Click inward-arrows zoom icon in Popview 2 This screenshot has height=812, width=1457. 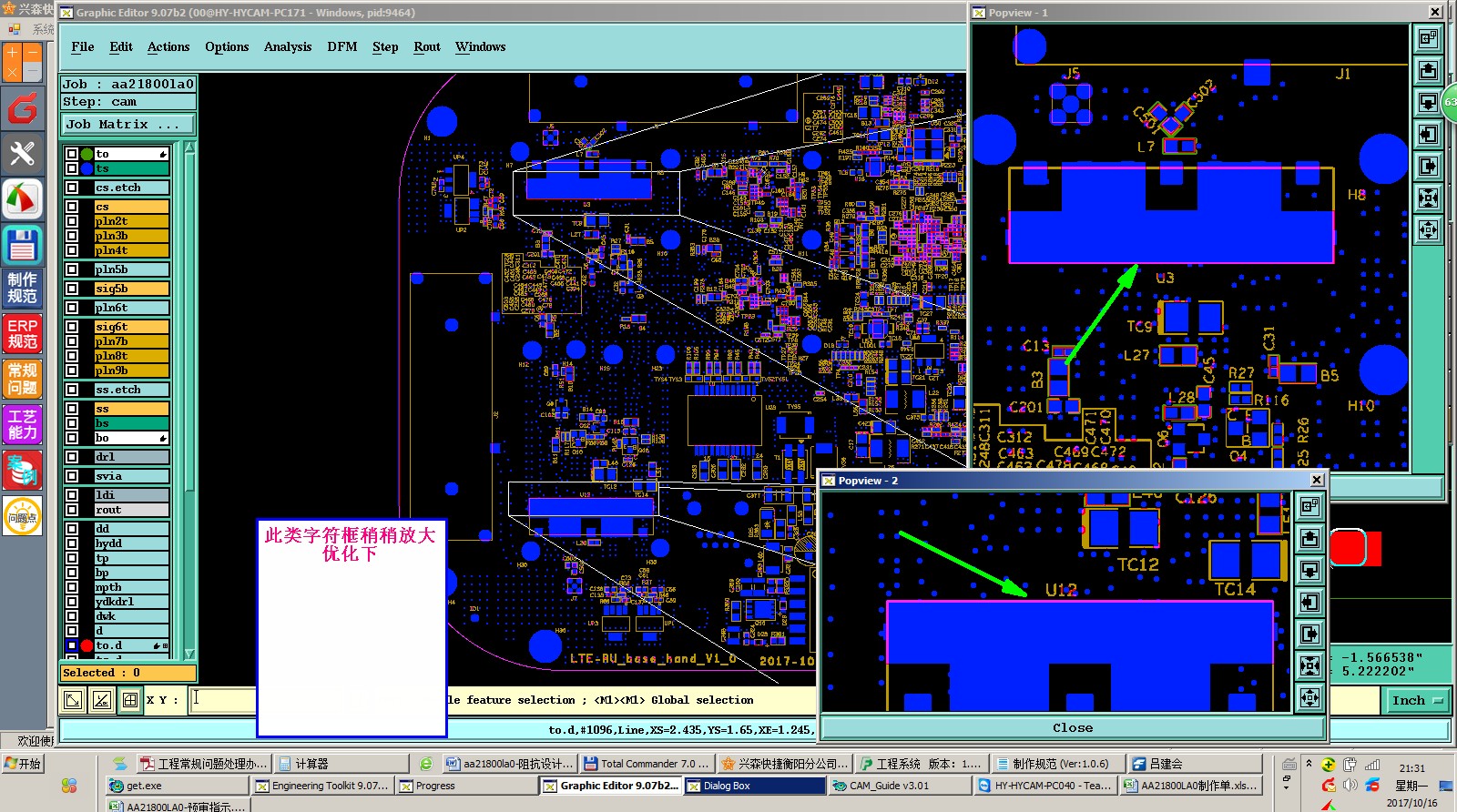(1309, 666)
